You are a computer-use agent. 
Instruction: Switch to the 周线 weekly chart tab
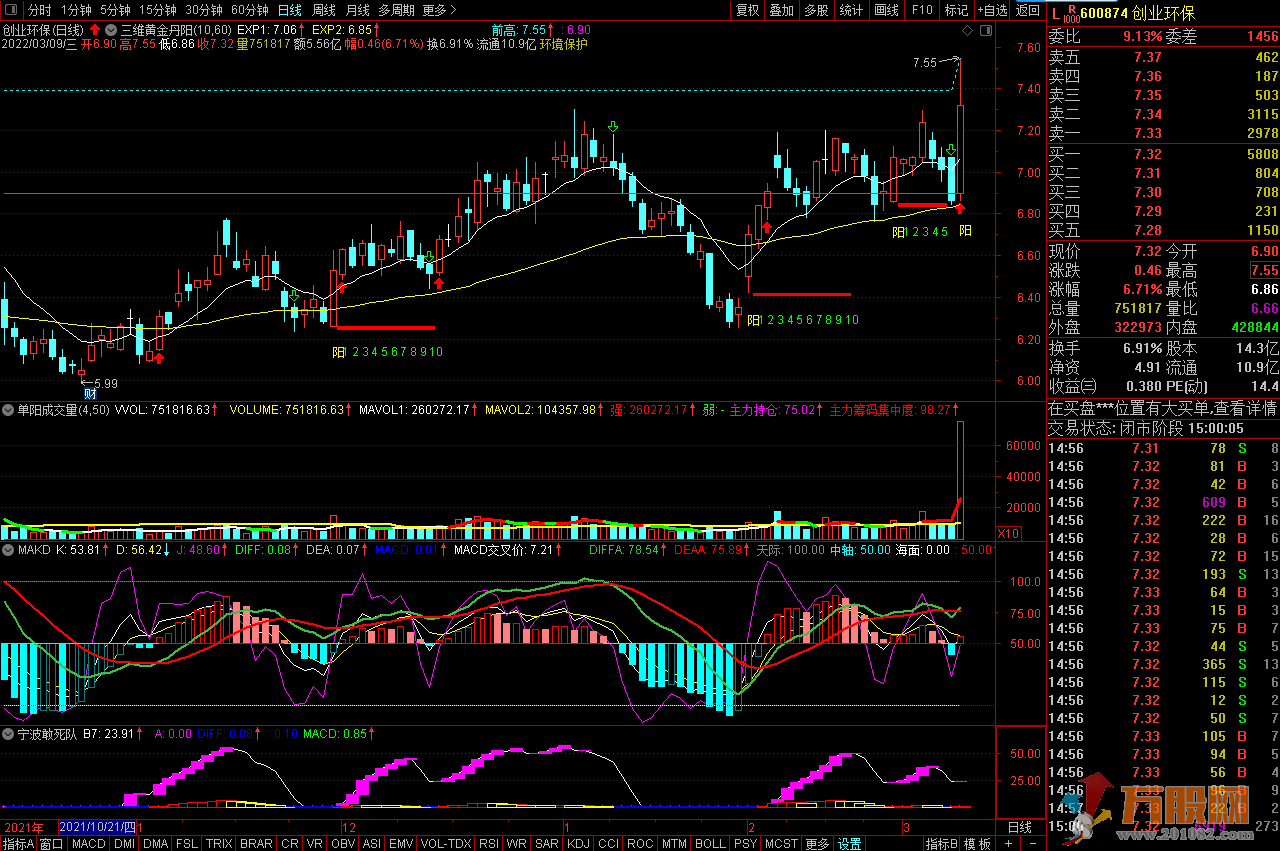(x=324, y=10)
